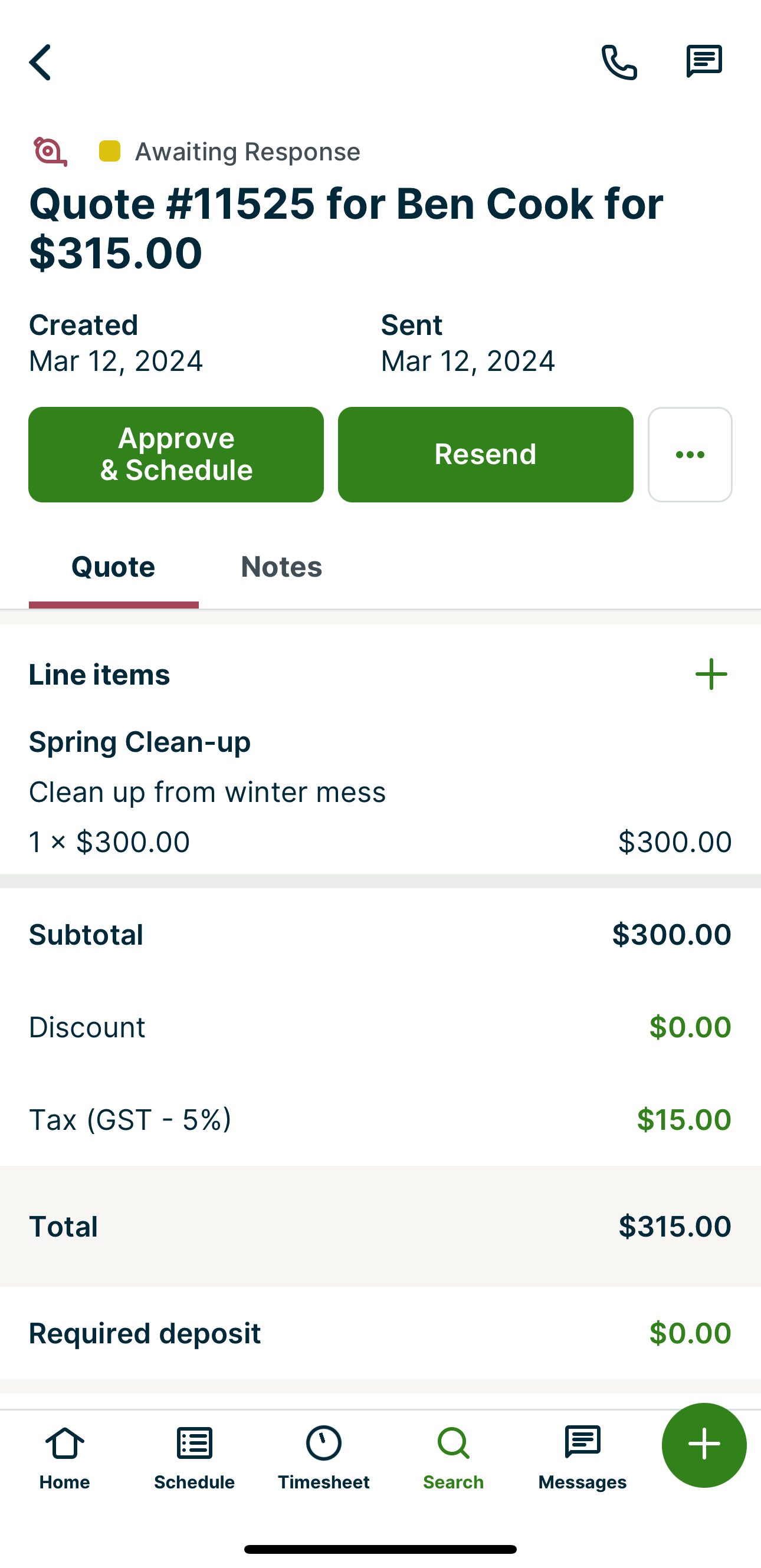761x1568 pixels.
Task: Open text message chat icon
Action: pyautogui.click(x=704, y=61)
